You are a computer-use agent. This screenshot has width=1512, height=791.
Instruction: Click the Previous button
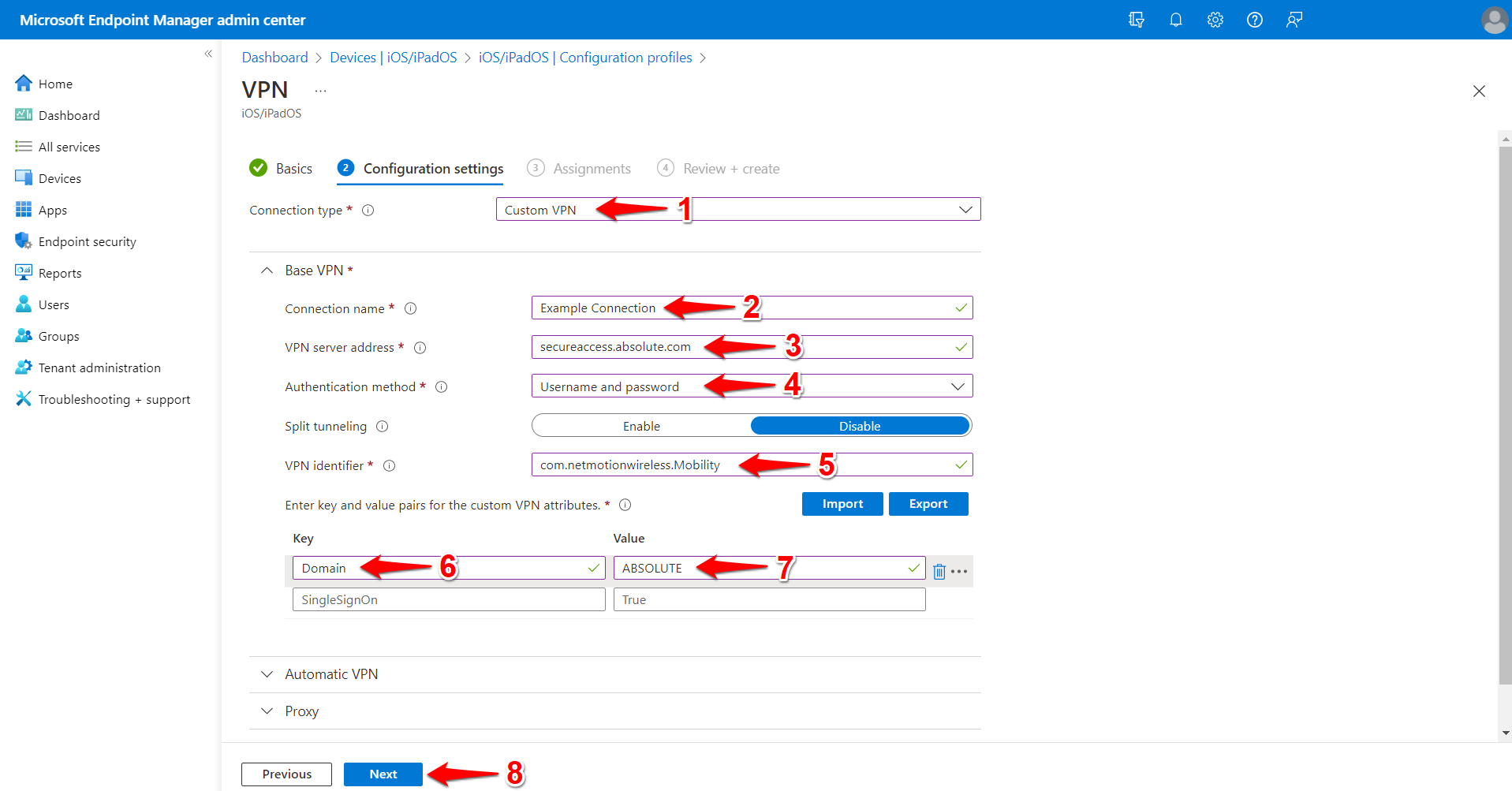click(x=287, y=774)
